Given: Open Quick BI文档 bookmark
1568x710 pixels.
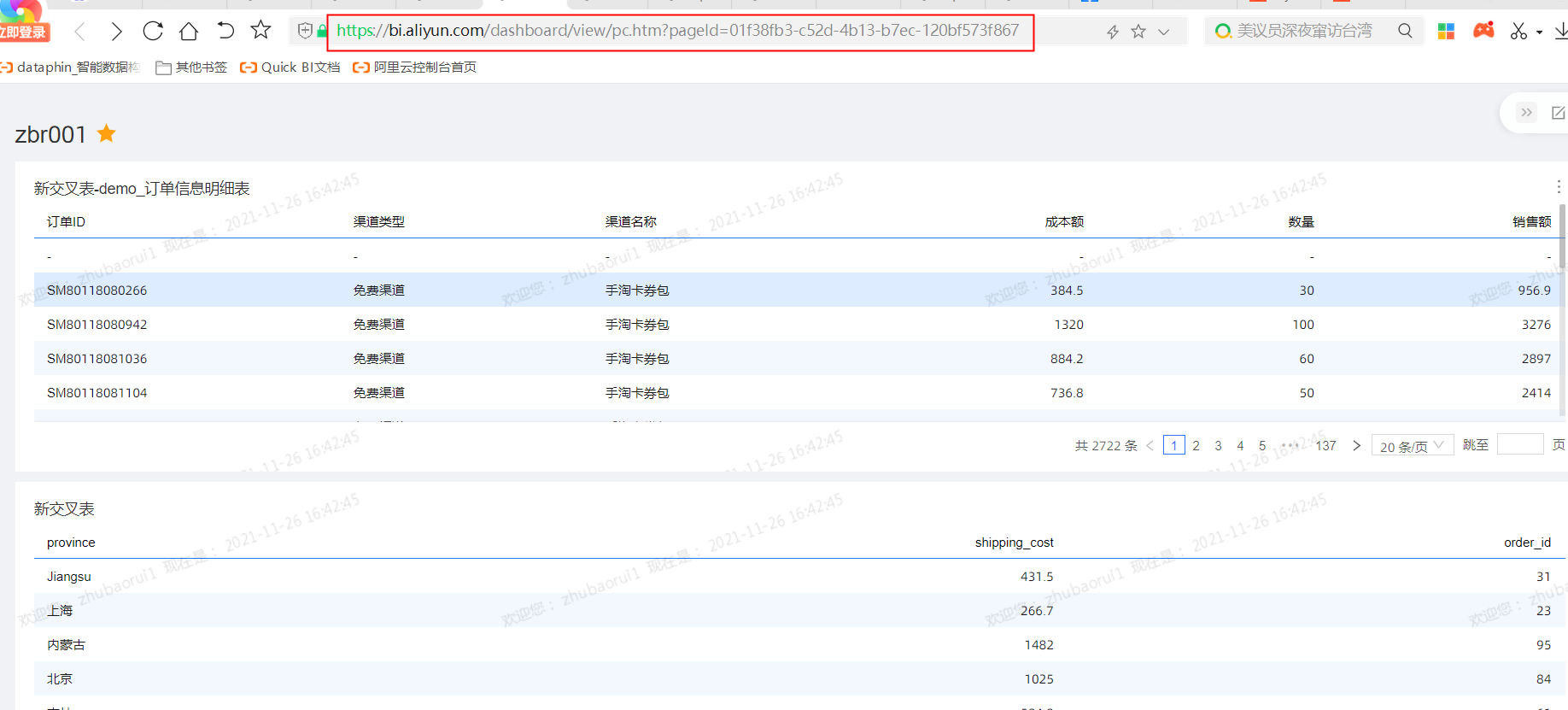Looking at the screenshot, I should [x=290, y=67].
